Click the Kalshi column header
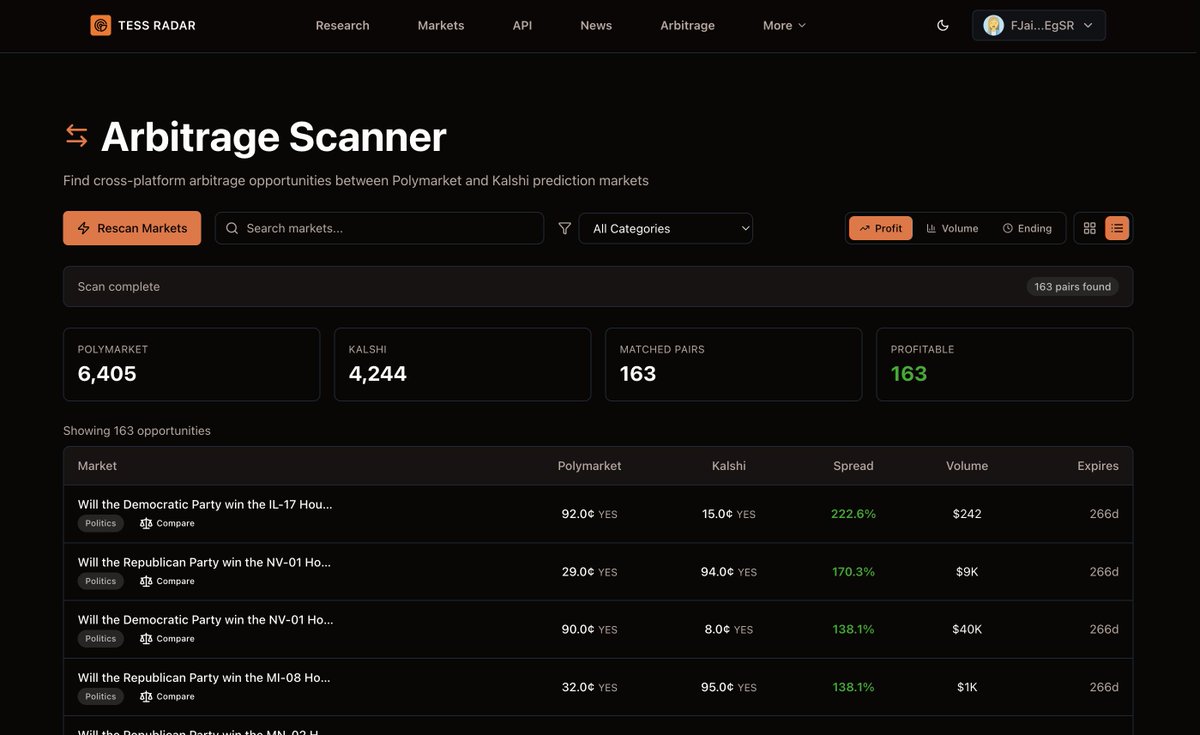Screen dimensions: 1200x735 coord(729,466)
